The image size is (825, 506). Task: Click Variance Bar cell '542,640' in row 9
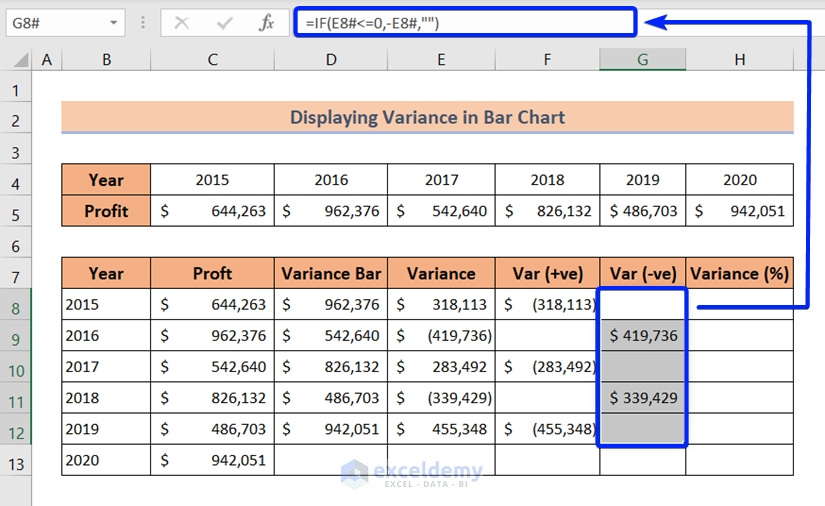point(331,336)
